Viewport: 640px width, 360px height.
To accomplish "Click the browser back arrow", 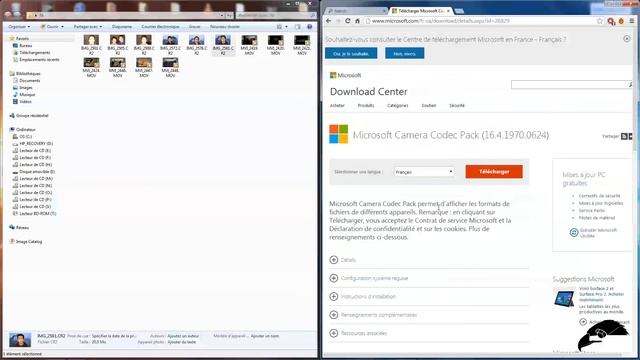I will [329, 21].
